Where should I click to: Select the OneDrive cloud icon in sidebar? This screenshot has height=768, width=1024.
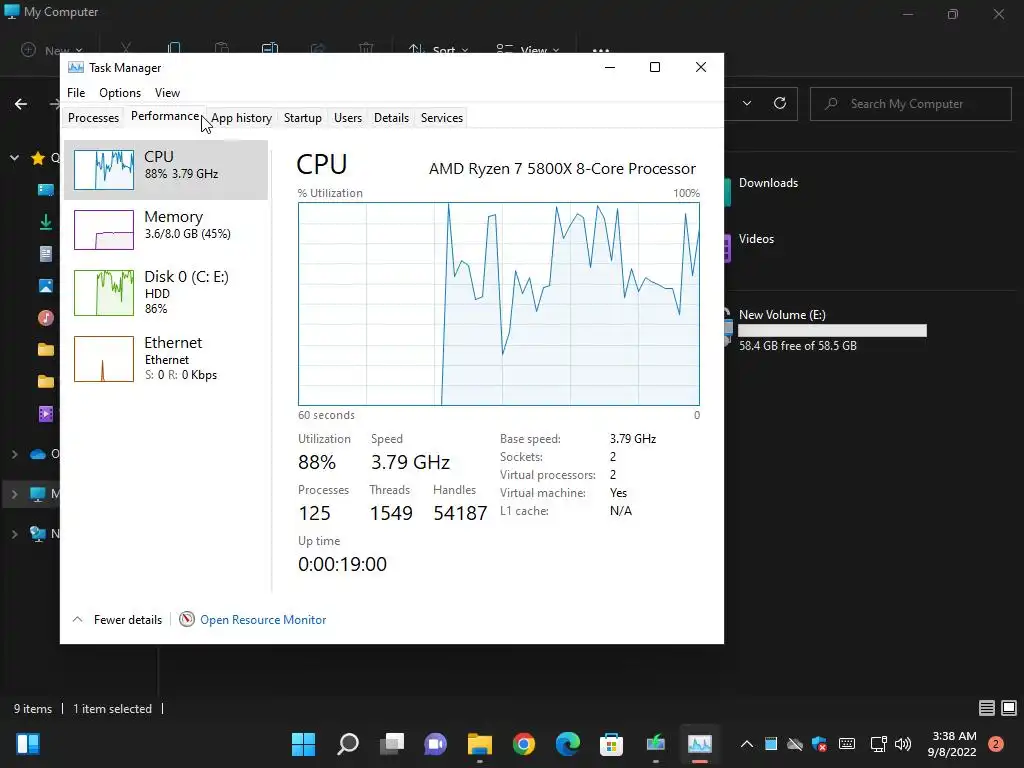point(38,454)
